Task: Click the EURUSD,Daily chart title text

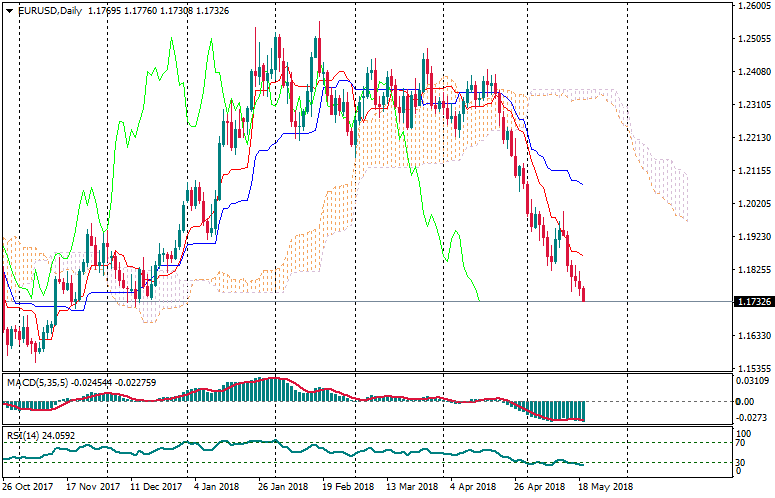Action: click(51, 11)
